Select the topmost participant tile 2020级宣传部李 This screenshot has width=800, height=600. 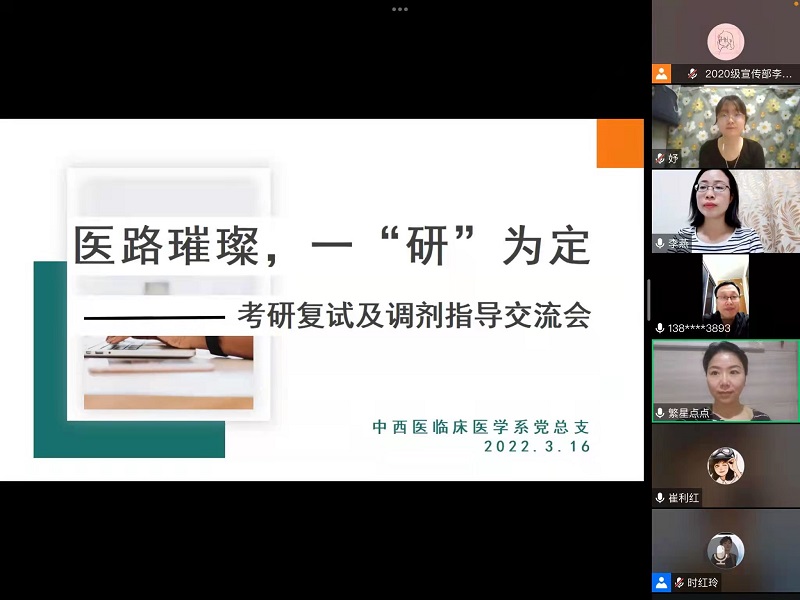pyautogui.click(x=725, y=40)
